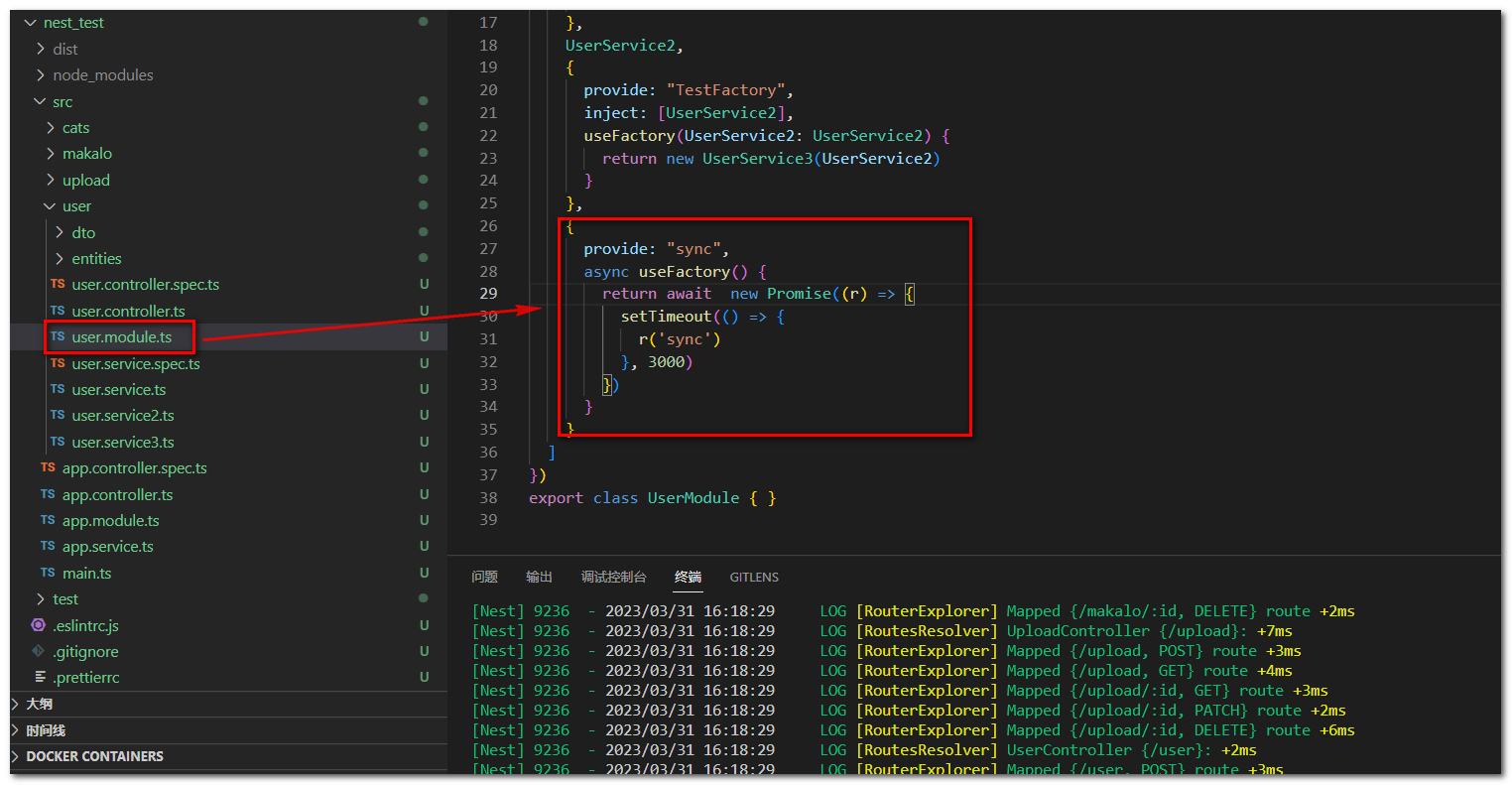Open user.service2.ts file
Viewport: 1512px width, 785px height.
122,416
